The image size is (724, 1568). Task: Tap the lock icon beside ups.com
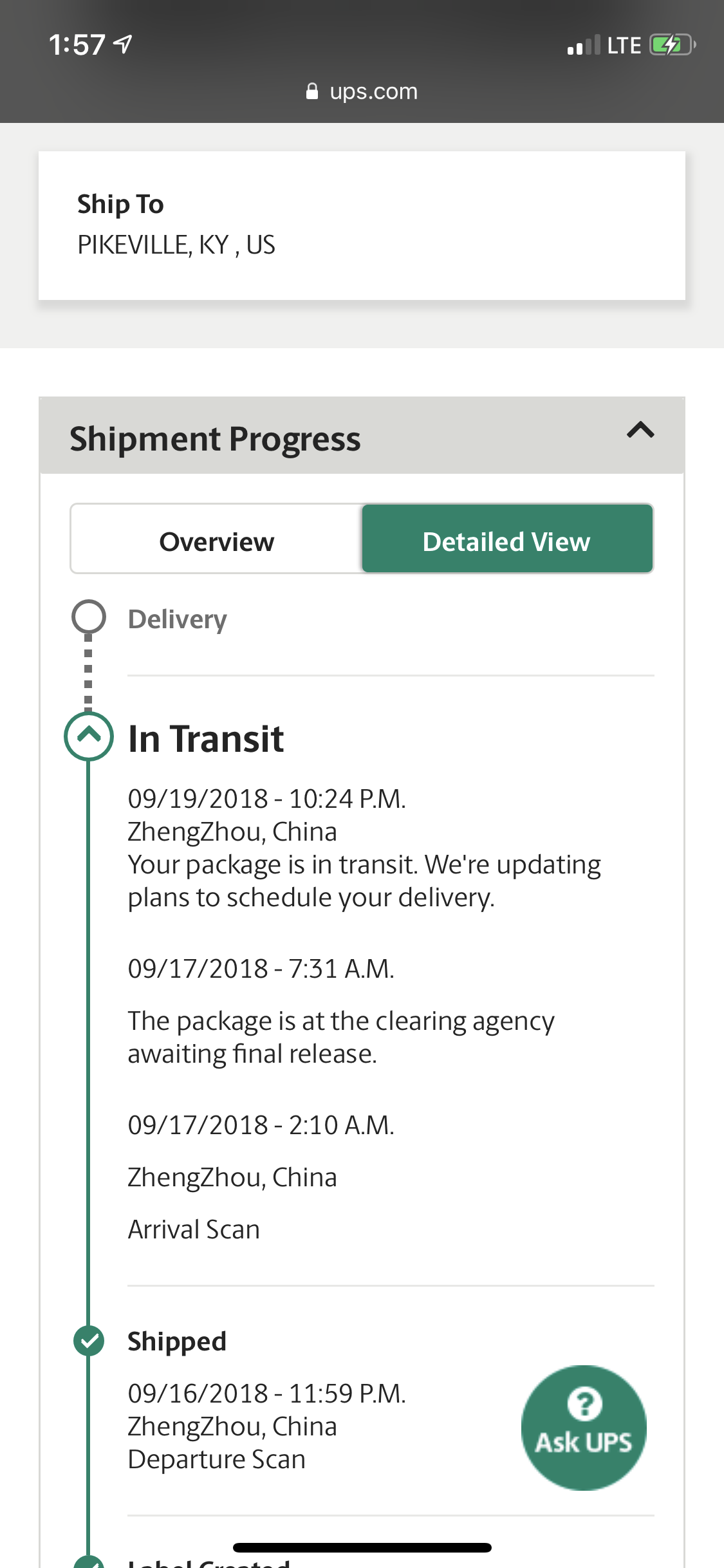[312, 91]
